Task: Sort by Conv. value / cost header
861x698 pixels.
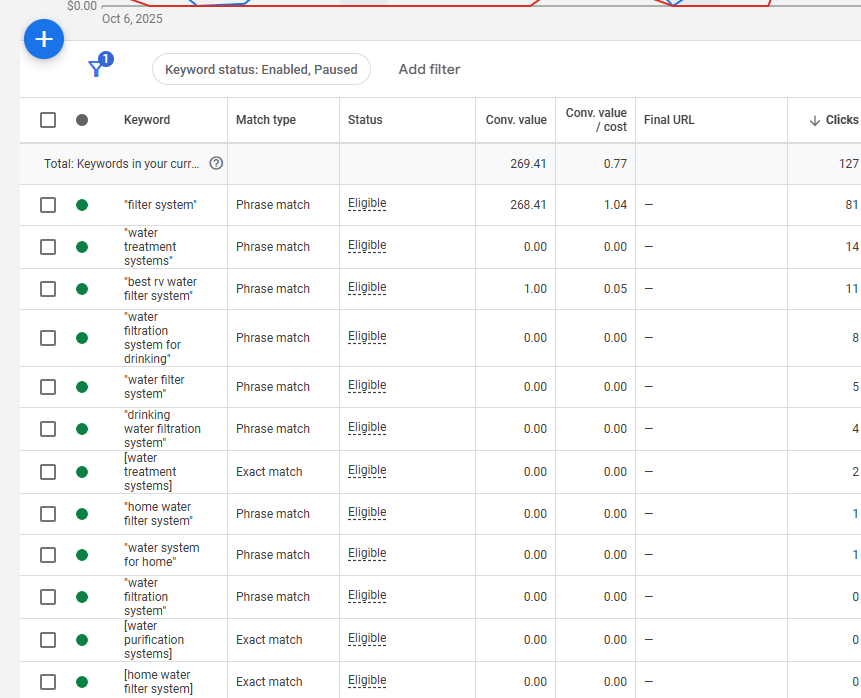Action: pos(596,120)
